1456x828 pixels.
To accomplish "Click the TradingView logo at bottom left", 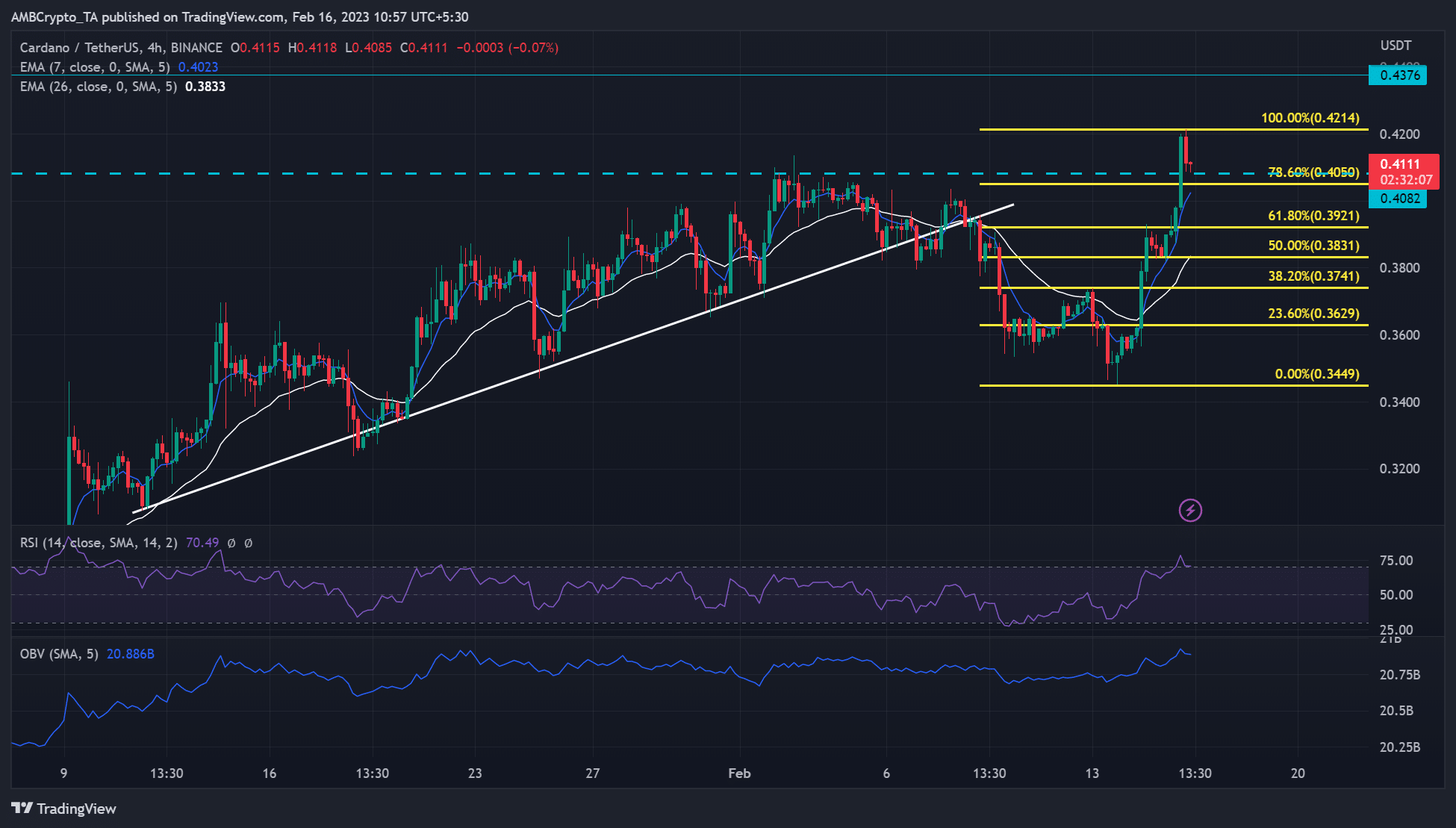I will (x=64, y=809).
